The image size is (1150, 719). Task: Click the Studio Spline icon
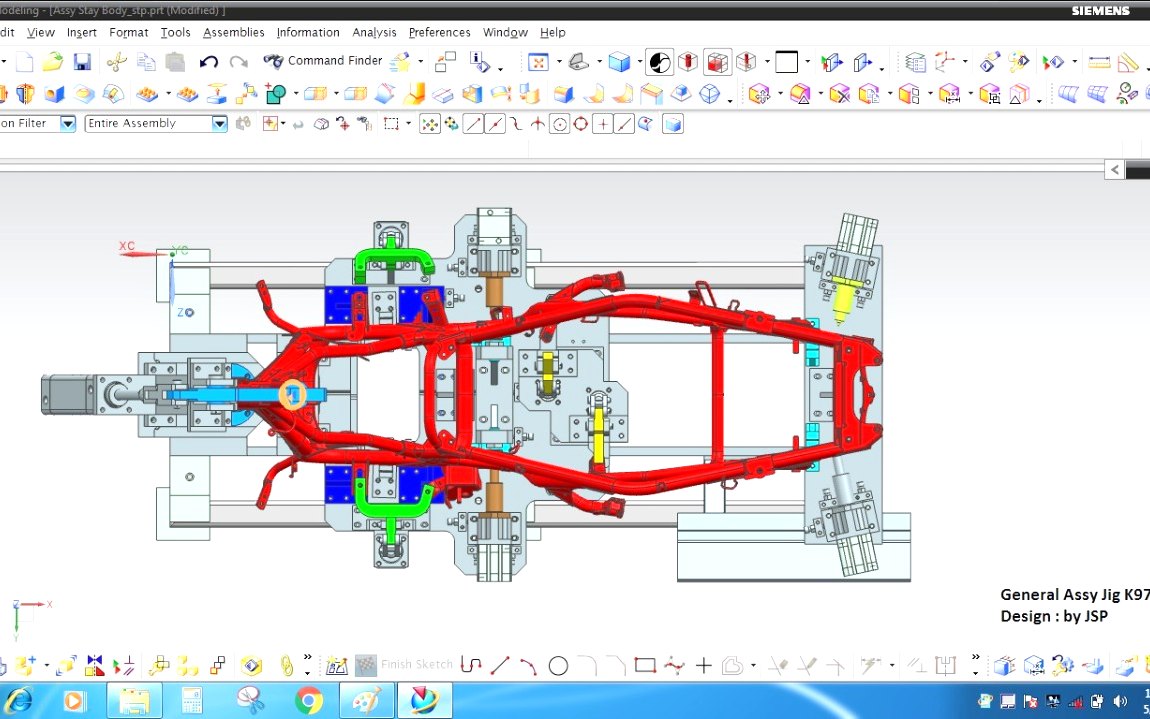coord(674,665)
